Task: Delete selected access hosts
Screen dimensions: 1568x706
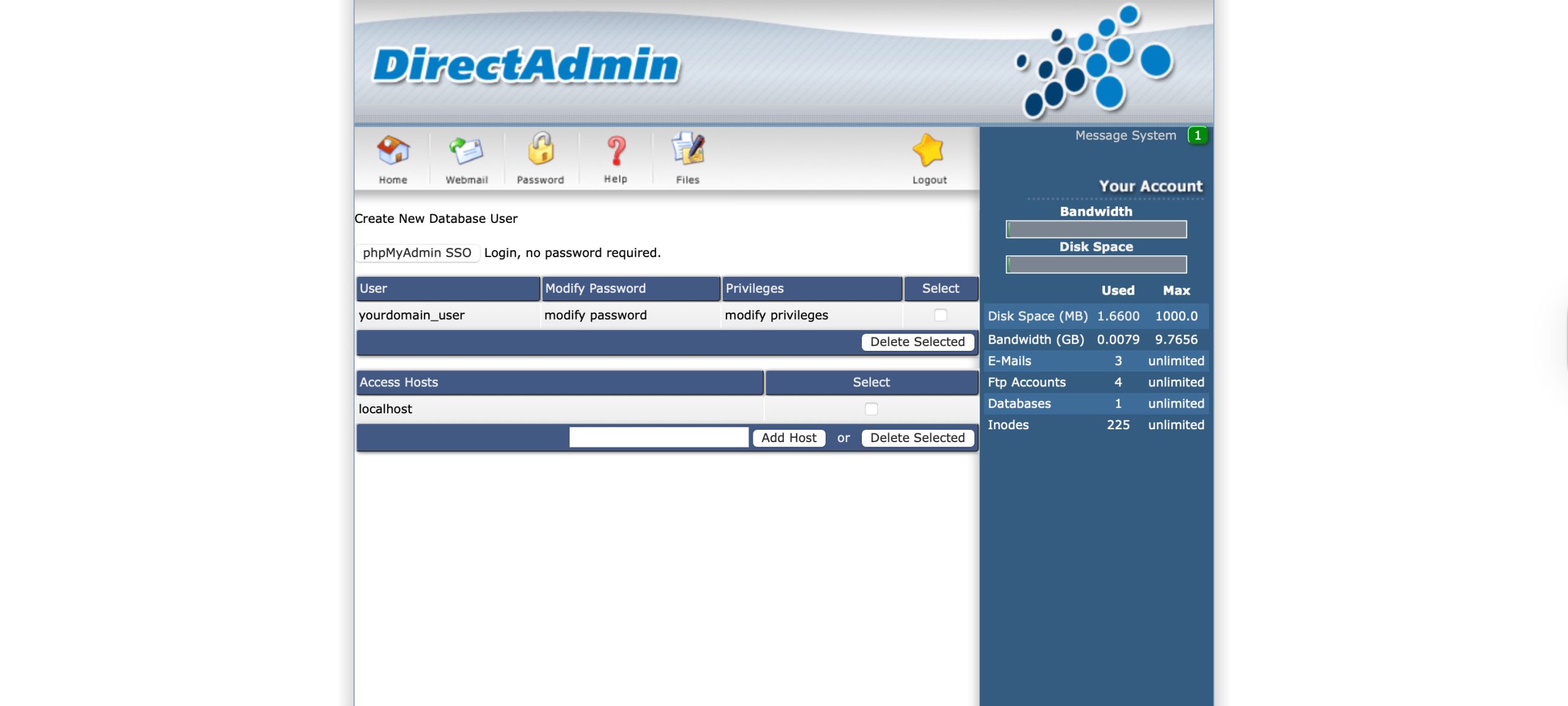Action: click(917, 438)
